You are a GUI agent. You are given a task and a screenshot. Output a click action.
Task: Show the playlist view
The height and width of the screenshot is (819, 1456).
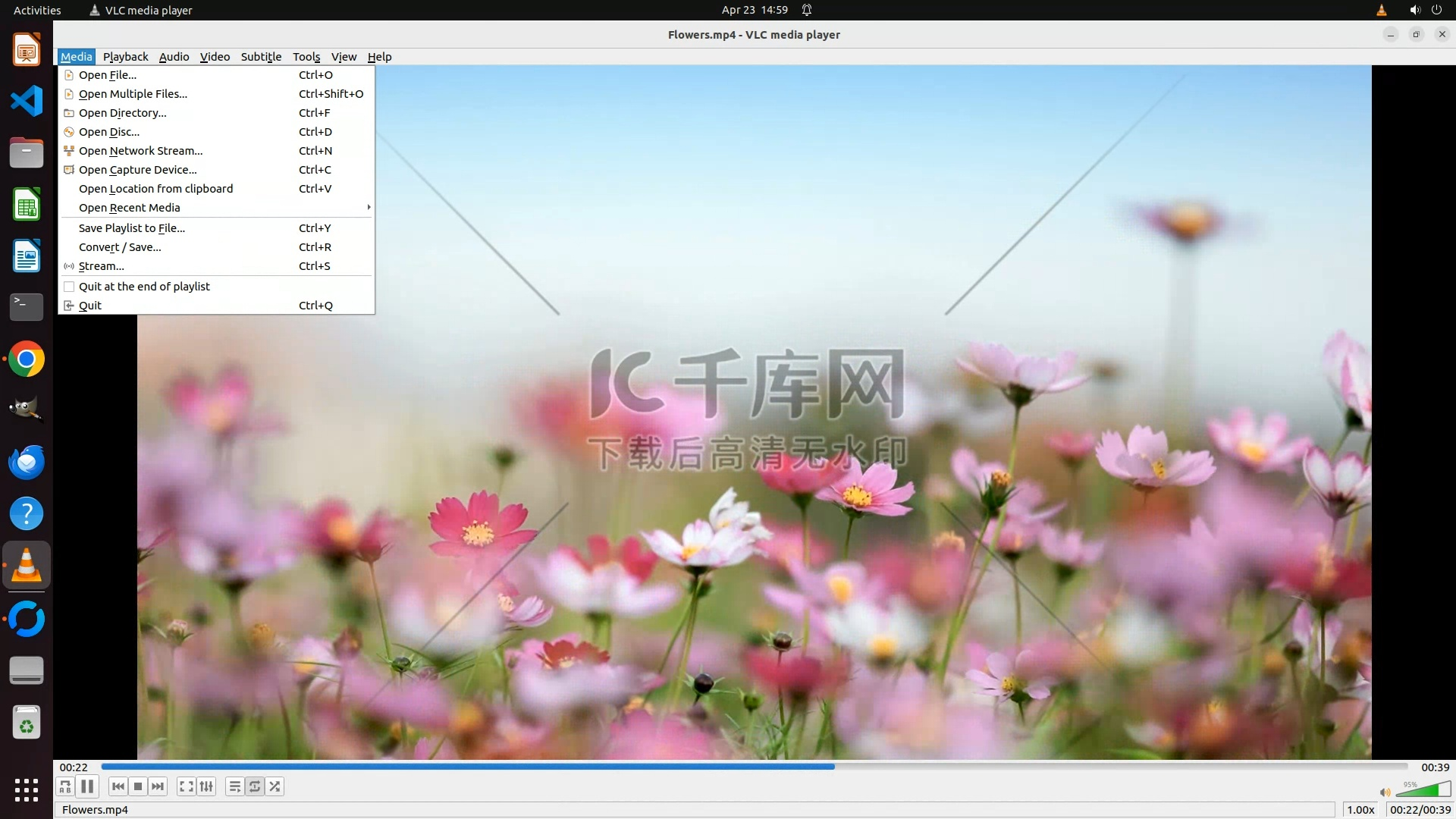pos(235,787)
